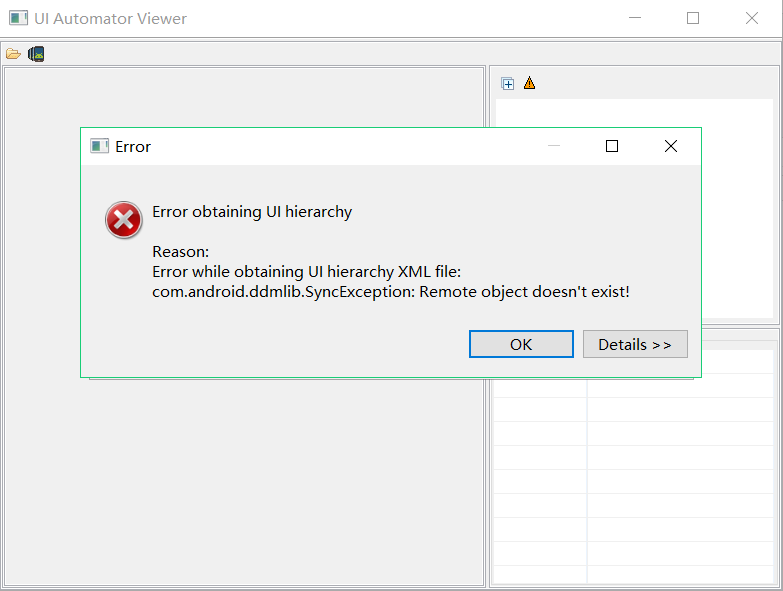Click the Error dialog title icon
This screenshot has width=783, height=591.
(99, 146)
